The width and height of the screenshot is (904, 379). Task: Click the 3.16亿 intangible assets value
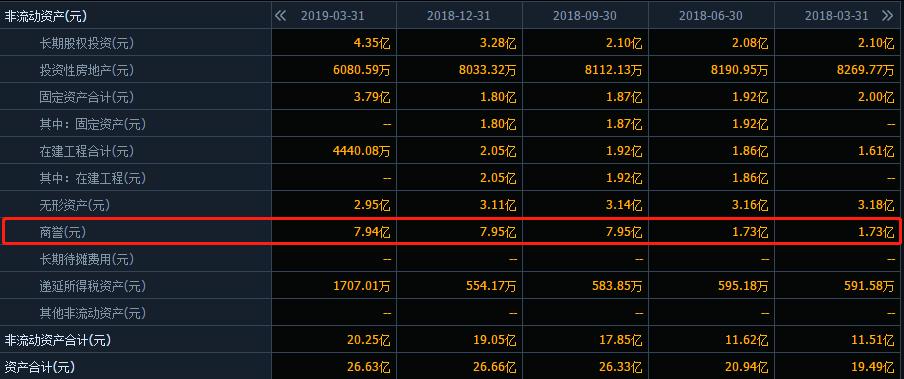[749, 205]
